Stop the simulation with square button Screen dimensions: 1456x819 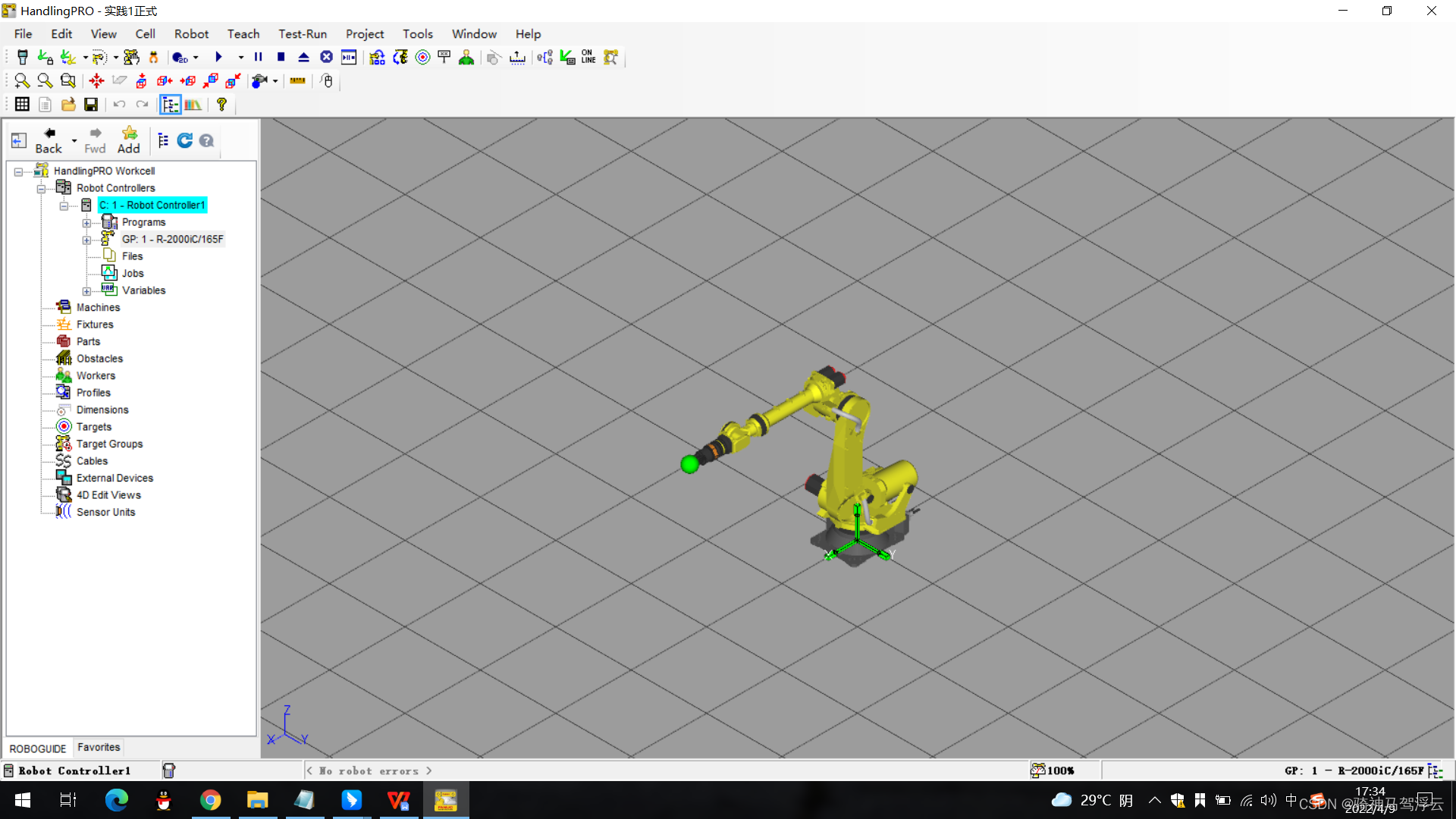coord(281,58)
